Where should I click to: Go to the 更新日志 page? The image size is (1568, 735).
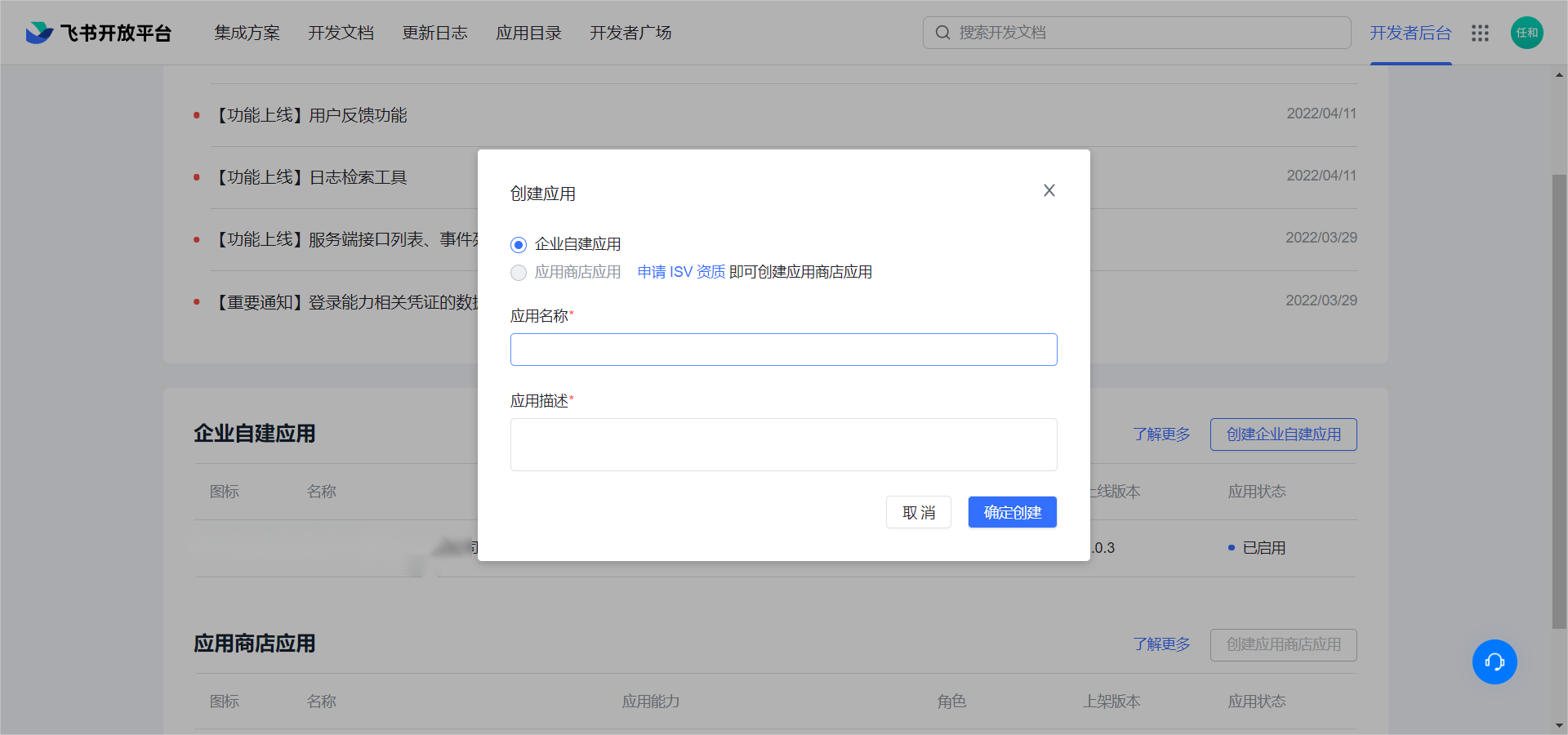(x=435, y=33)
